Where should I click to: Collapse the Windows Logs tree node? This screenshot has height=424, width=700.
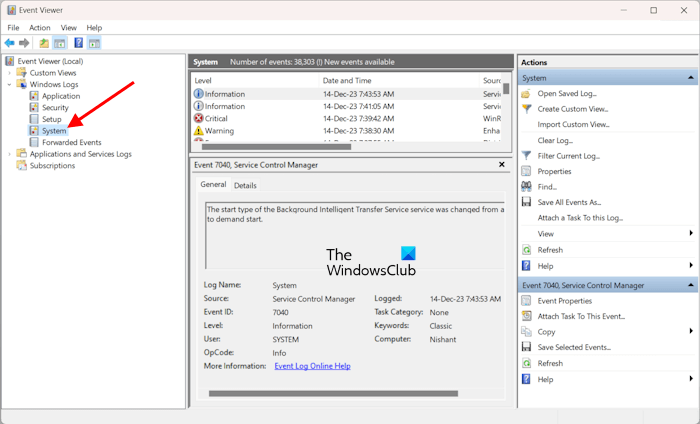click(x=9, y=84)
